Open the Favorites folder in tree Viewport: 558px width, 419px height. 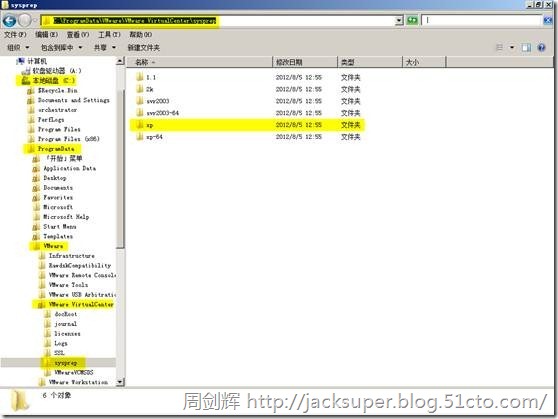click(58, 197)
